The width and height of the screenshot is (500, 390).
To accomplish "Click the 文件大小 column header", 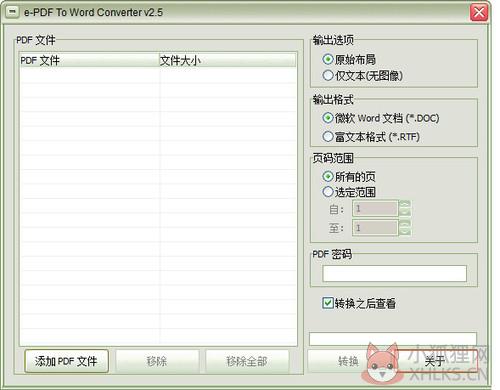I will click(228, 60).
